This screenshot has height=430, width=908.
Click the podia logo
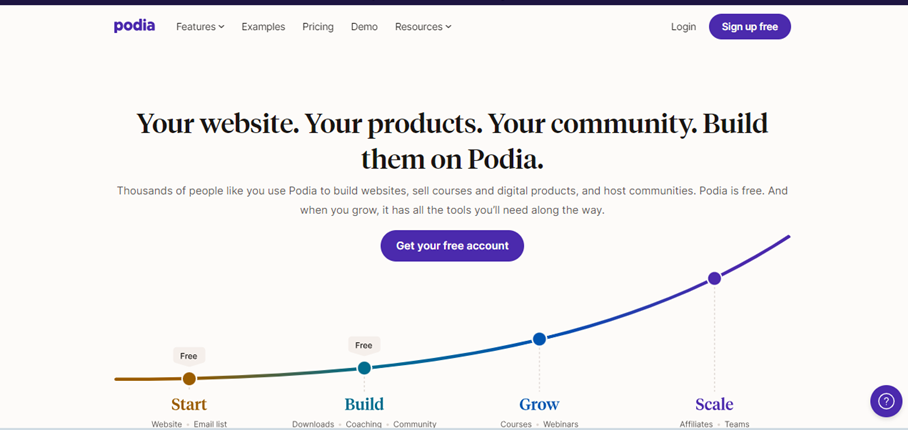pyautogui.click(x=134, y=26)
